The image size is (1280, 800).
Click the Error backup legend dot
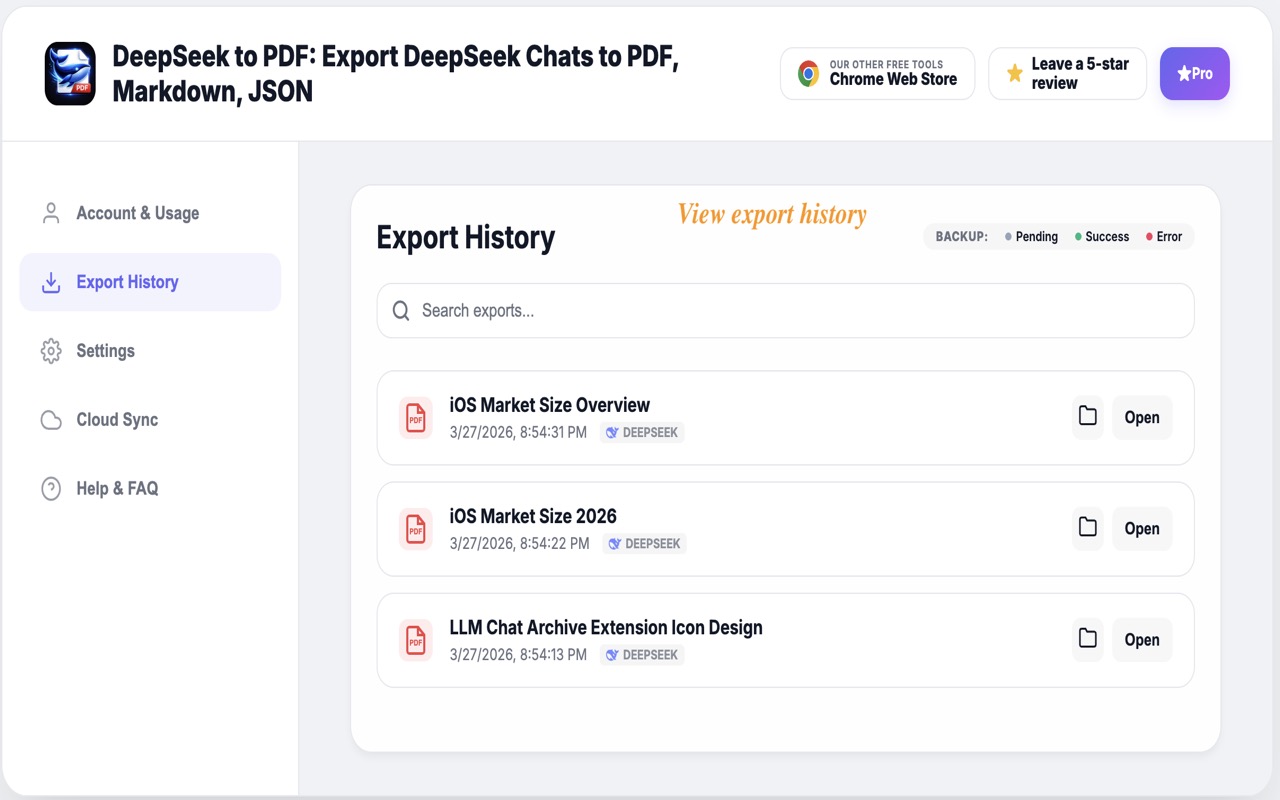point(1149,237)
